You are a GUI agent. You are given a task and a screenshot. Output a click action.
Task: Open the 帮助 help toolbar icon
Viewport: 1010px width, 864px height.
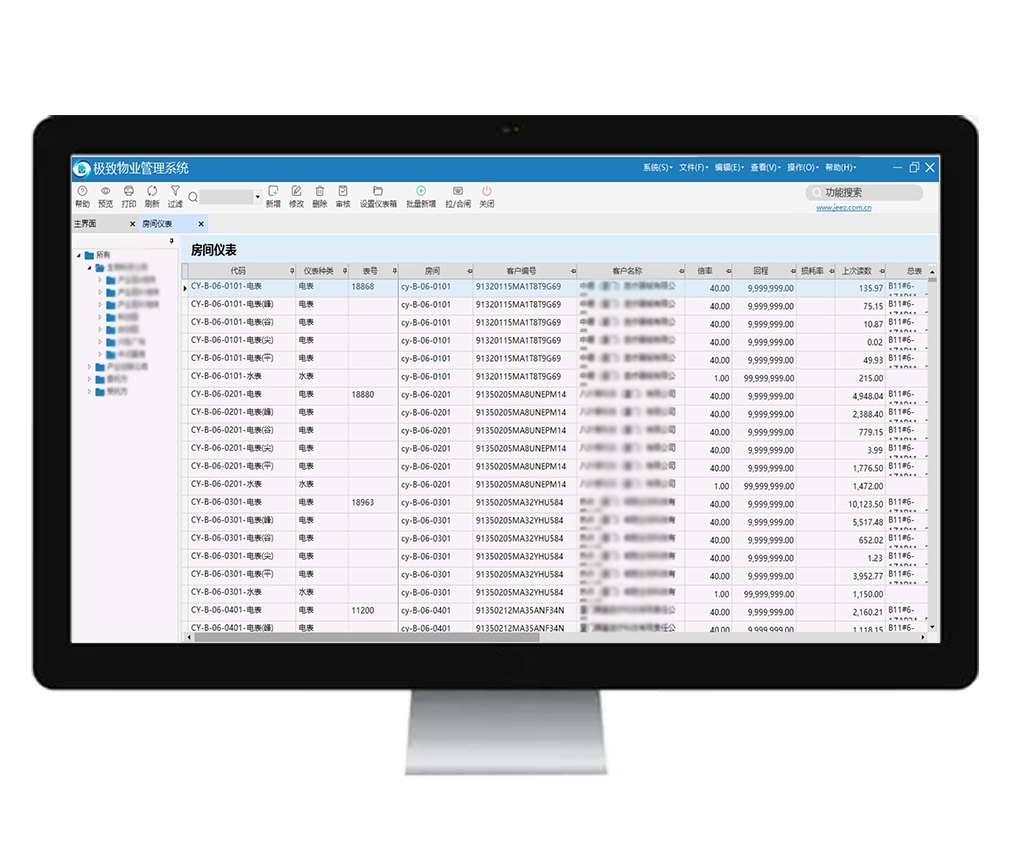pos(82,191)
